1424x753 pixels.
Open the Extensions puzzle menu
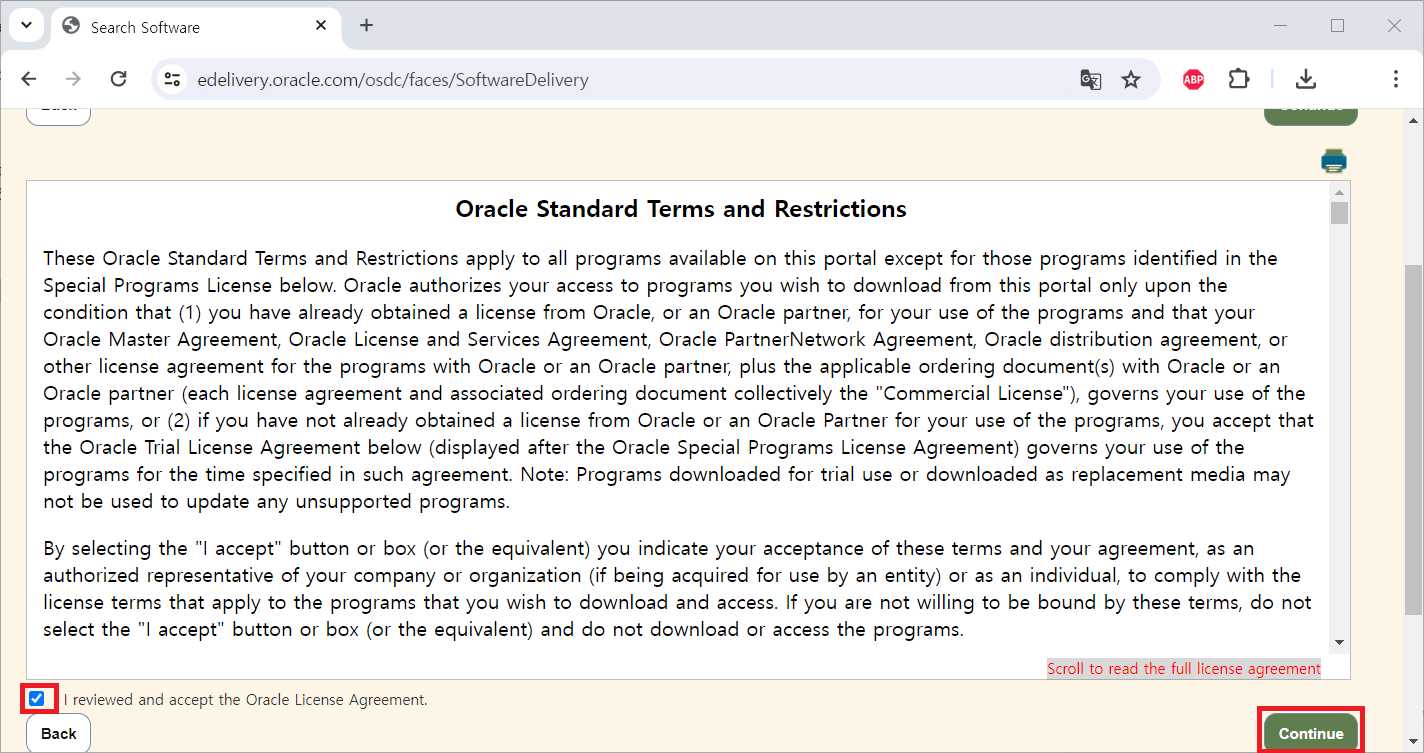click(x=1239, y=79)
